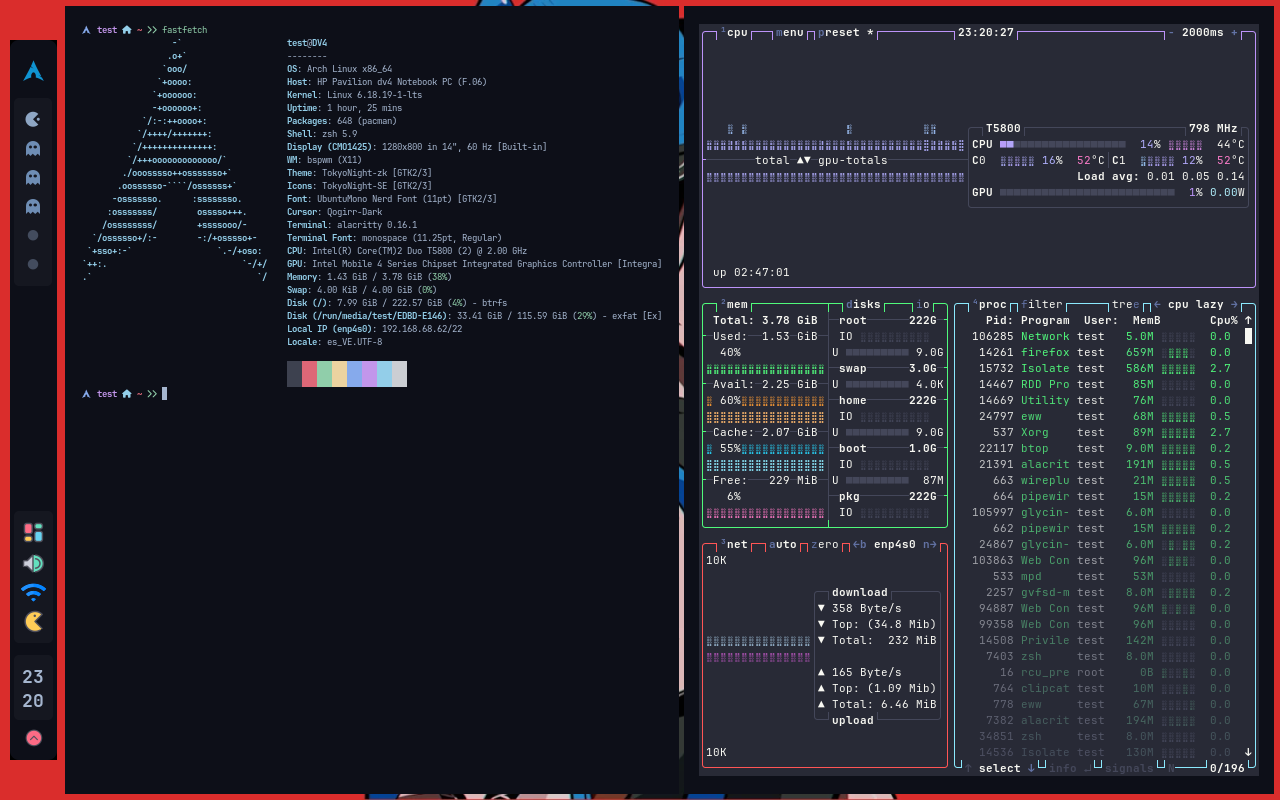Image resolution: width=1280 pixels, height=800 pixels.
Task: Select the first ghost workspace icon
Action: point(34,148)
